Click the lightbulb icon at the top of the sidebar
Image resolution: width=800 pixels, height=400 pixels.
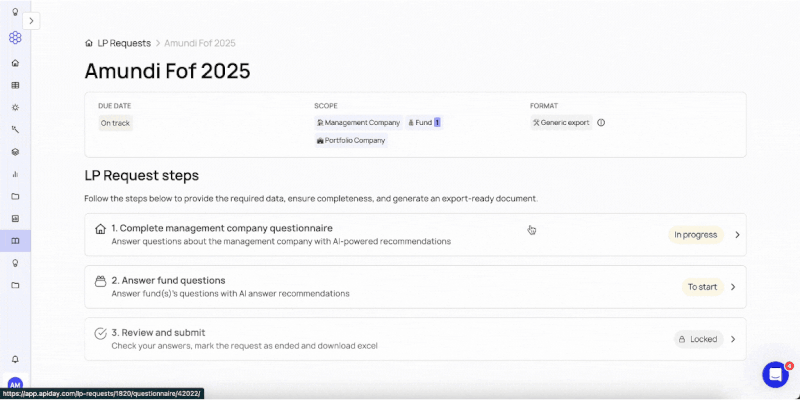15,11
